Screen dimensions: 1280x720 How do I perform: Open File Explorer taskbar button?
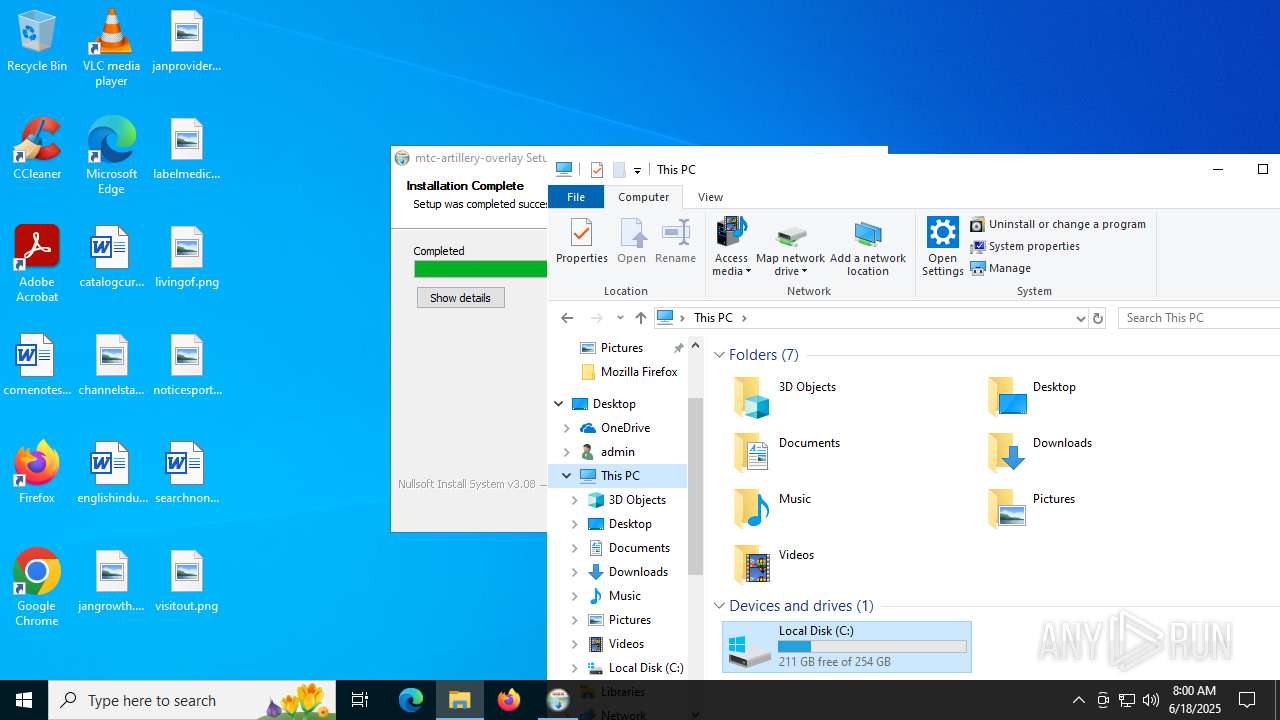[460, 700]
